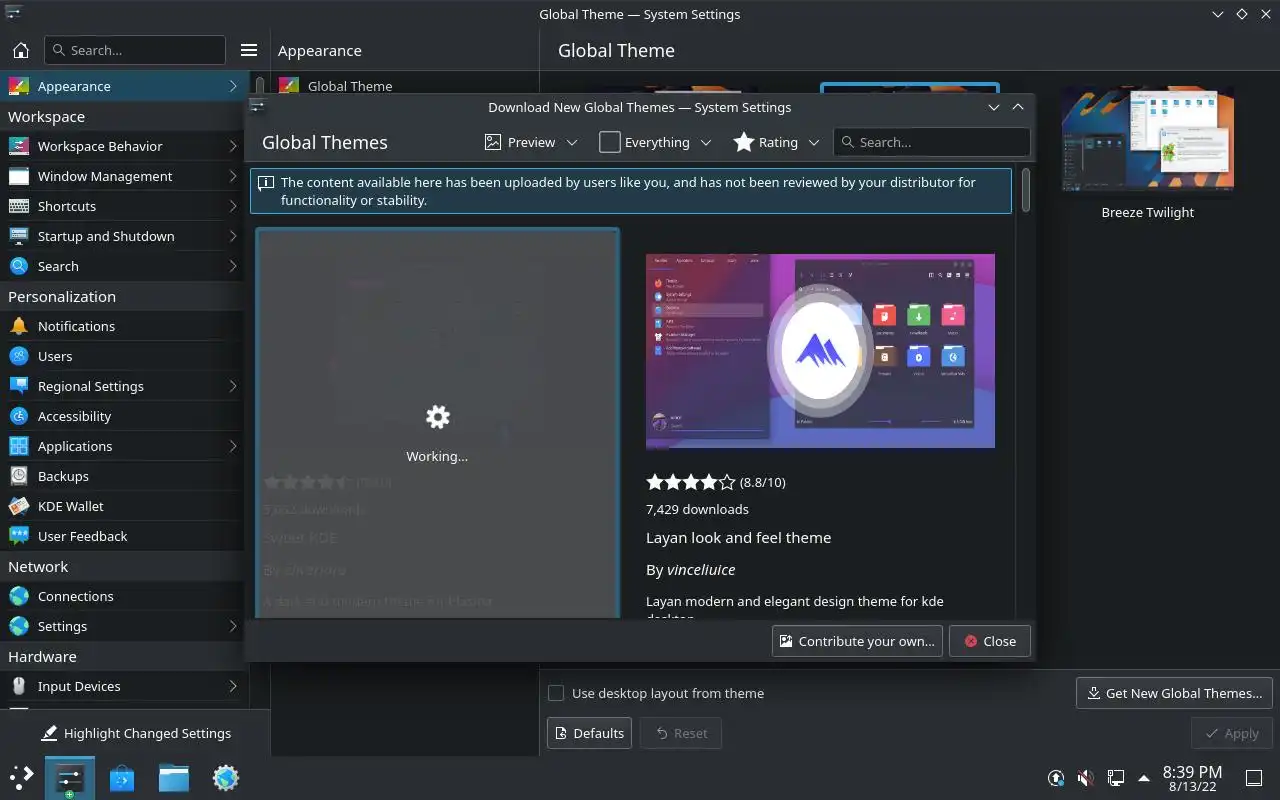Viewport: 1280px width, 800px height.
Task: Click the Appearance icon in sidebar
Action: 18,86
